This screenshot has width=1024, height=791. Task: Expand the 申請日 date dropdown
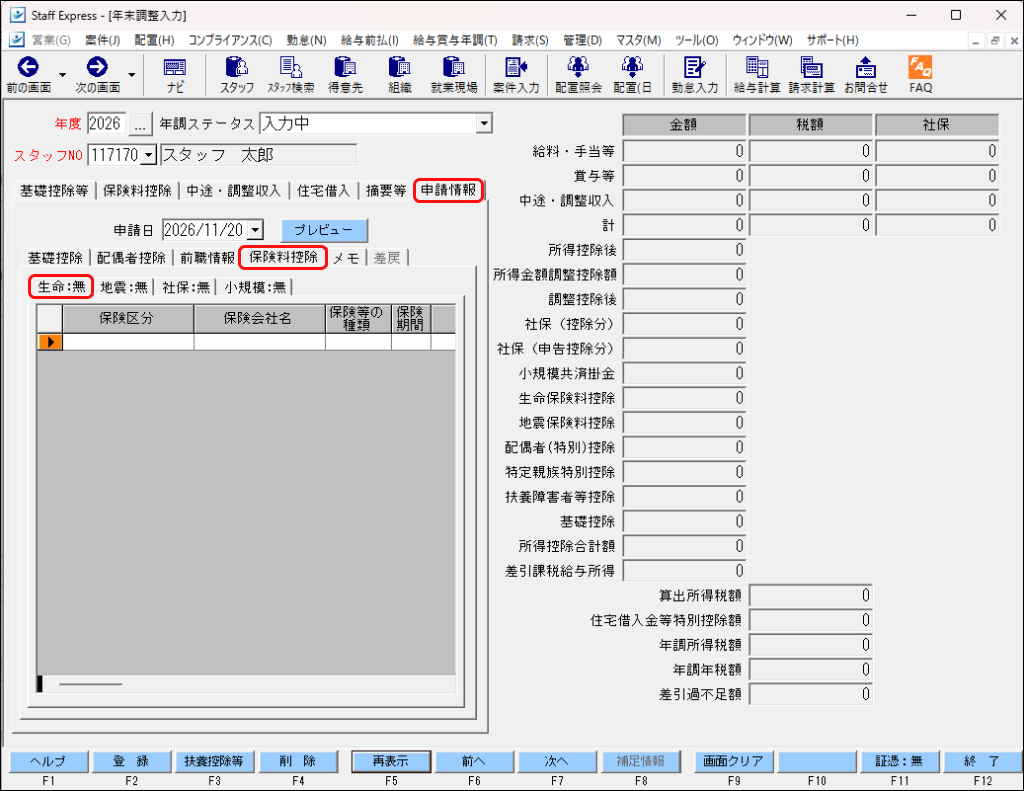pos(256,230)
